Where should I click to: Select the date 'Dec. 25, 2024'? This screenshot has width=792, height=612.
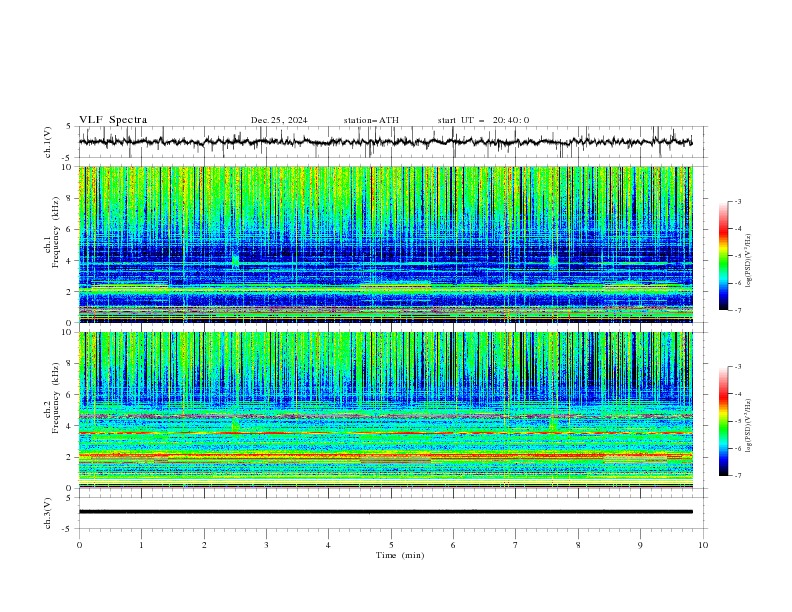pyautogui.click(x=279, y=120)
